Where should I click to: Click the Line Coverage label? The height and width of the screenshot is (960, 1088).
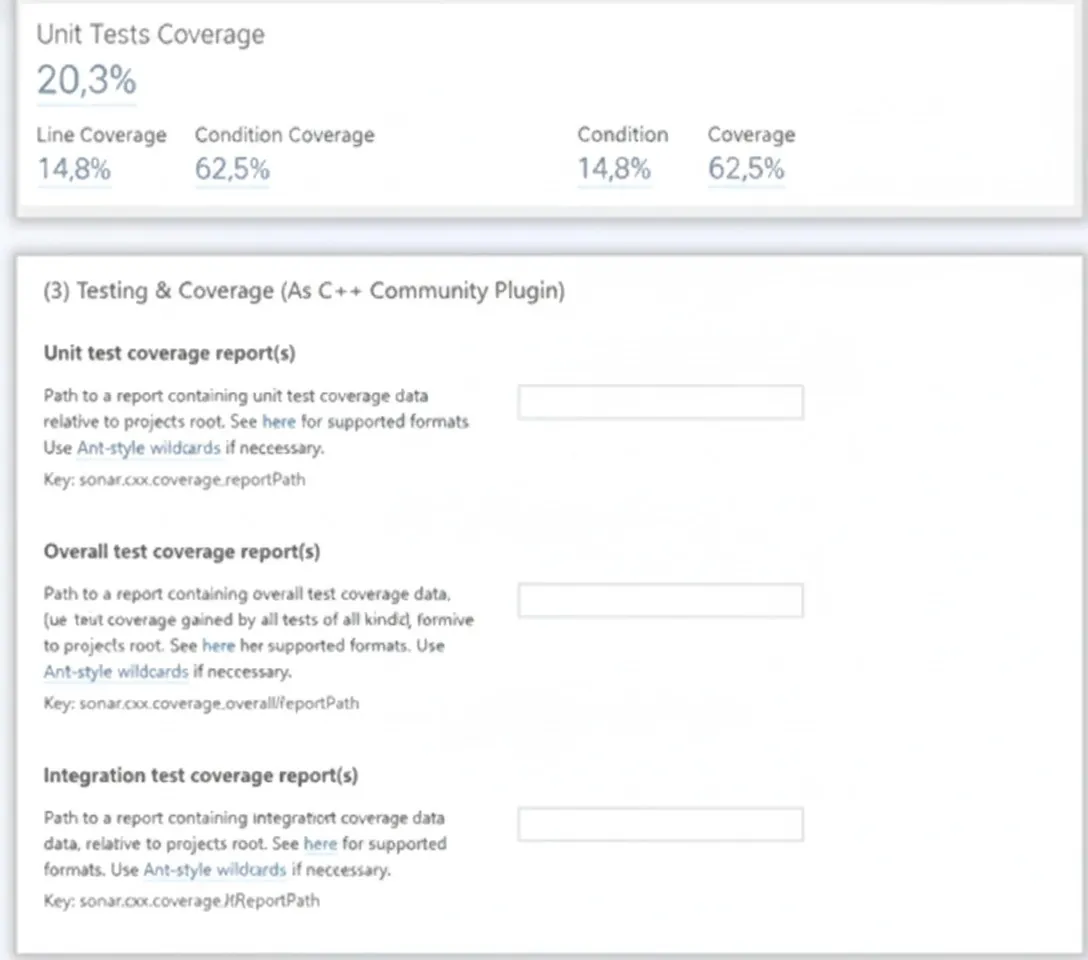[x=101, y=135]
